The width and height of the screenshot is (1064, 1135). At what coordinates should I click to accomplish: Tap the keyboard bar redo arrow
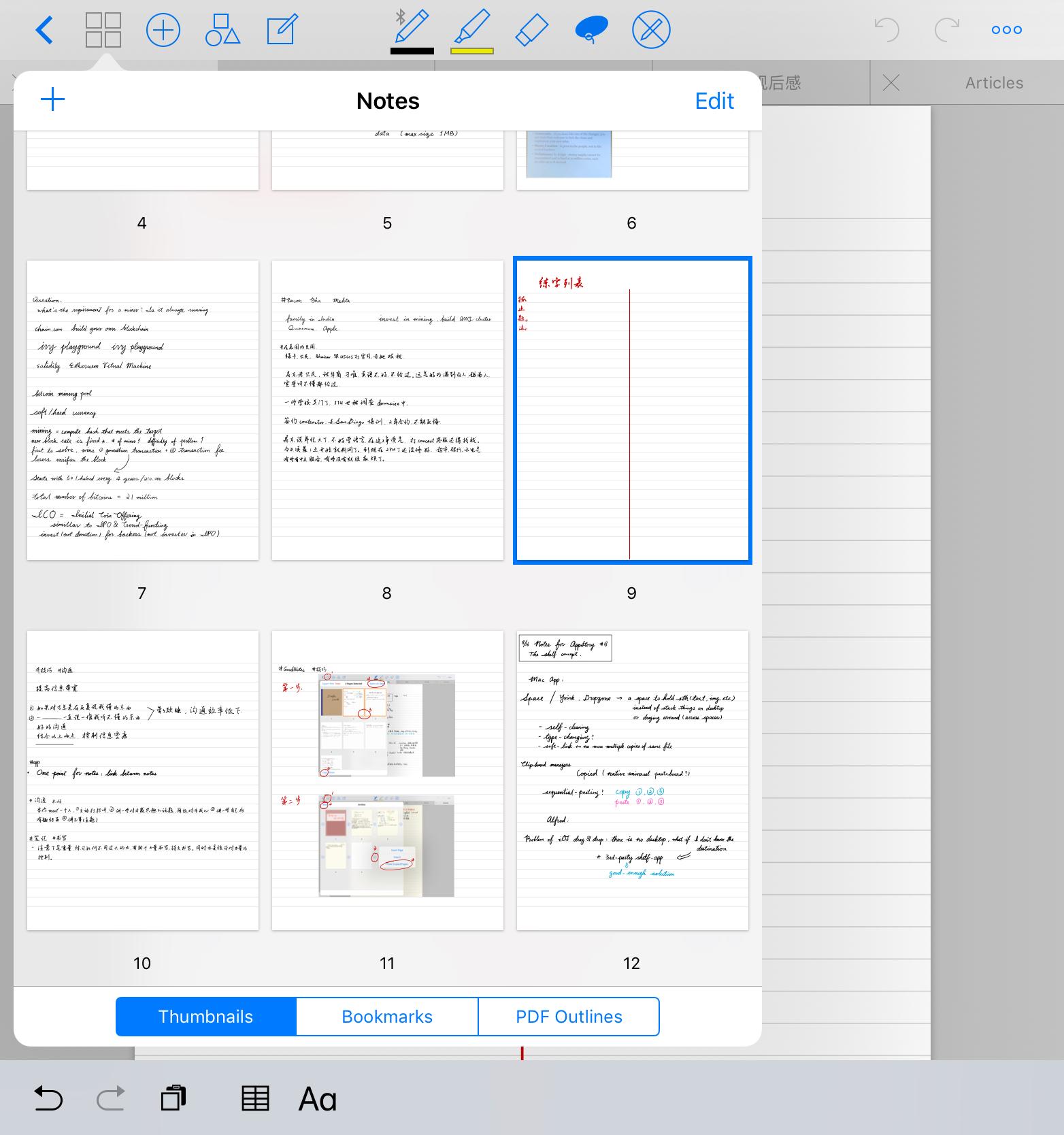(x=111, y=1098)
